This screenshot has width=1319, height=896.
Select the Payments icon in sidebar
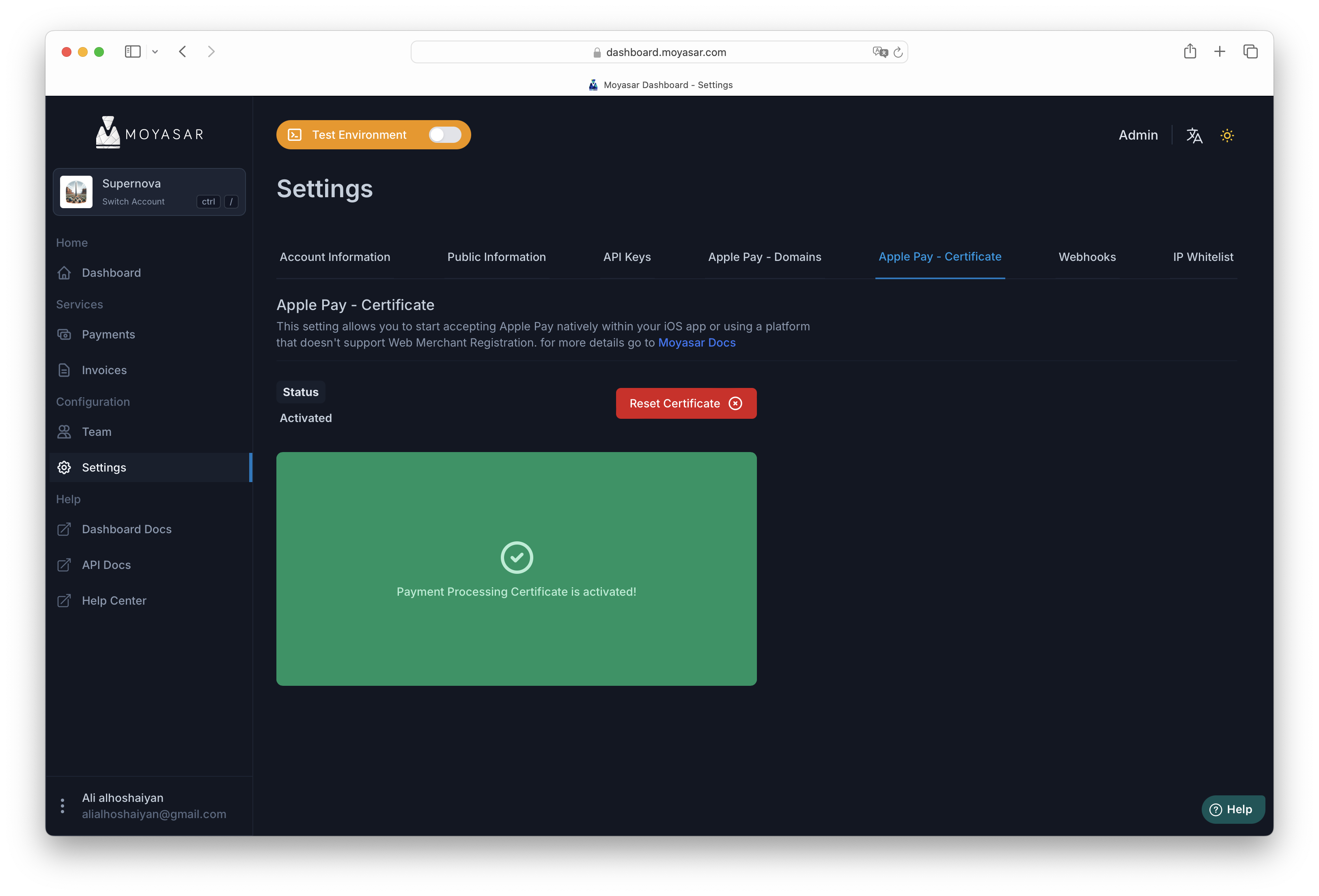coord(64,334)
